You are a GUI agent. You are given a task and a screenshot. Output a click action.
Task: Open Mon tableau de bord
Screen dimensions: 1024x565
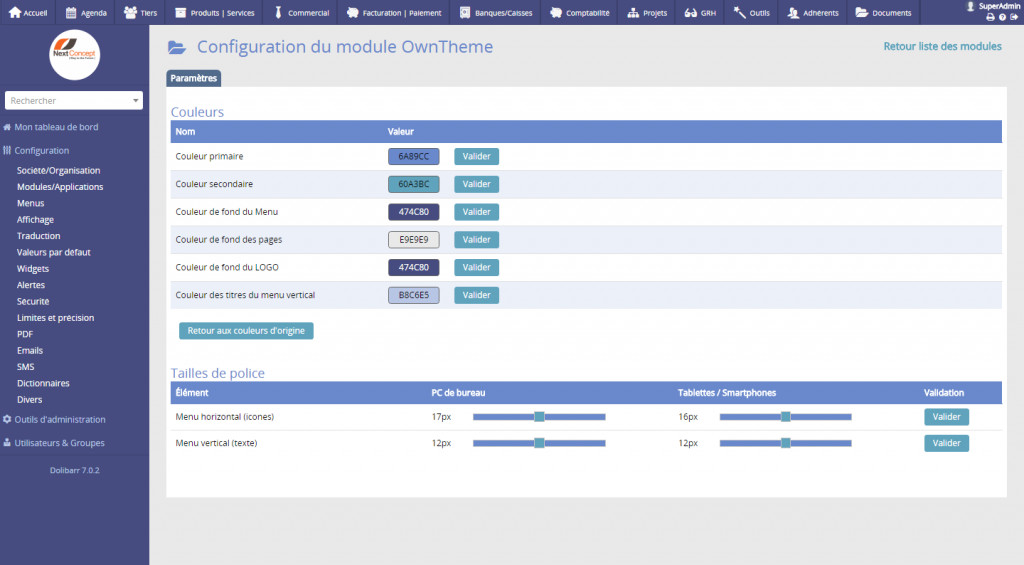[56, 127]
